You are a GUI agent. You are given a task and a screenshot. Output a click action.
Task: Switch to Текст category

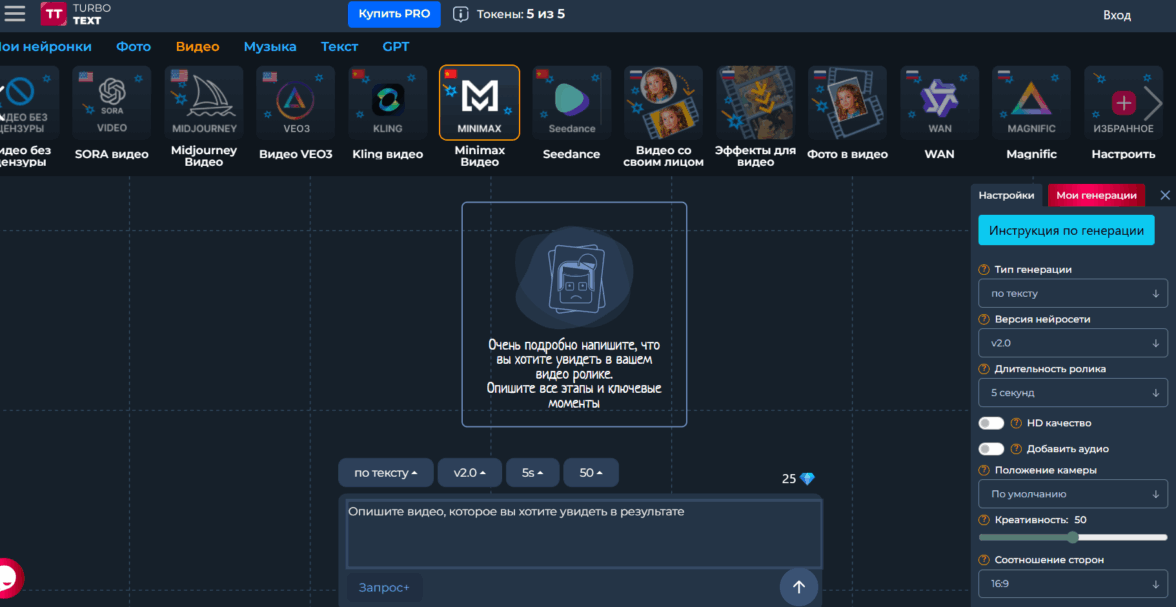click(340, 47)
